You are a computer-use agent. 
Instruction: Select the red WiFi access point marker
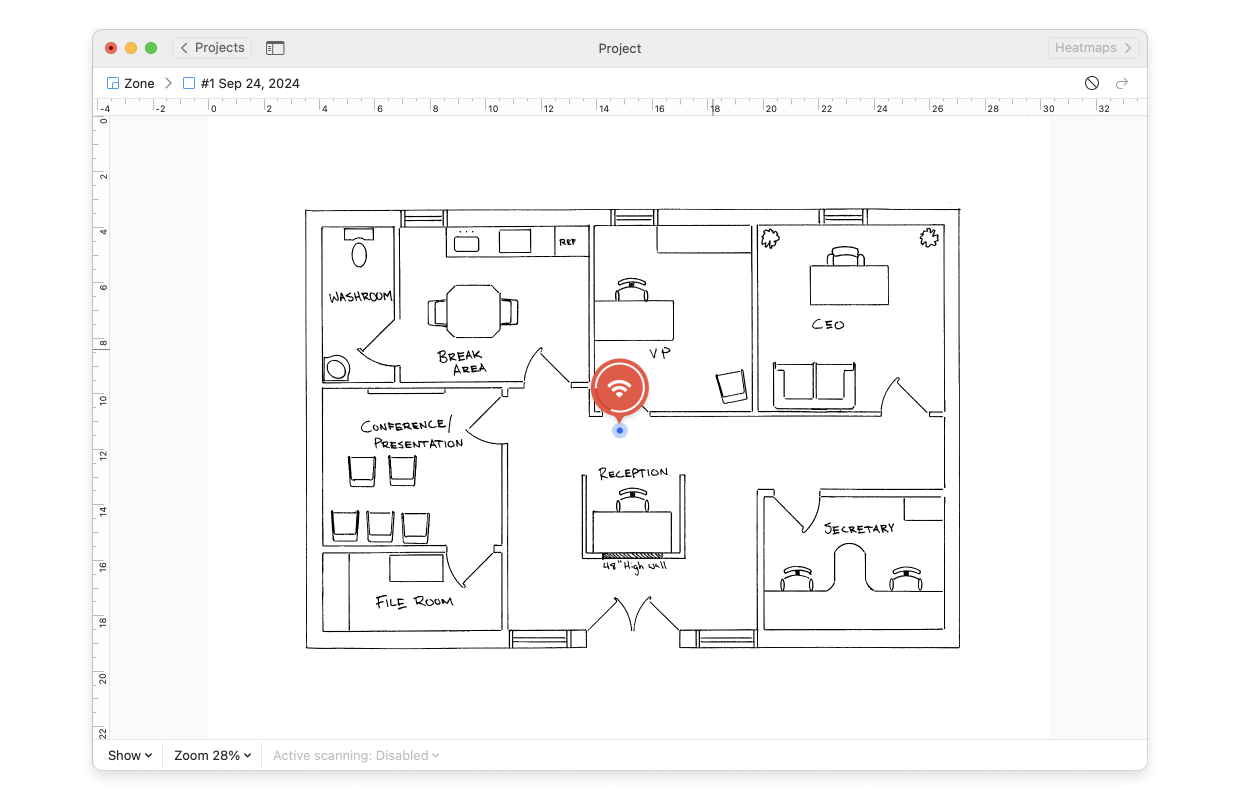619,388
